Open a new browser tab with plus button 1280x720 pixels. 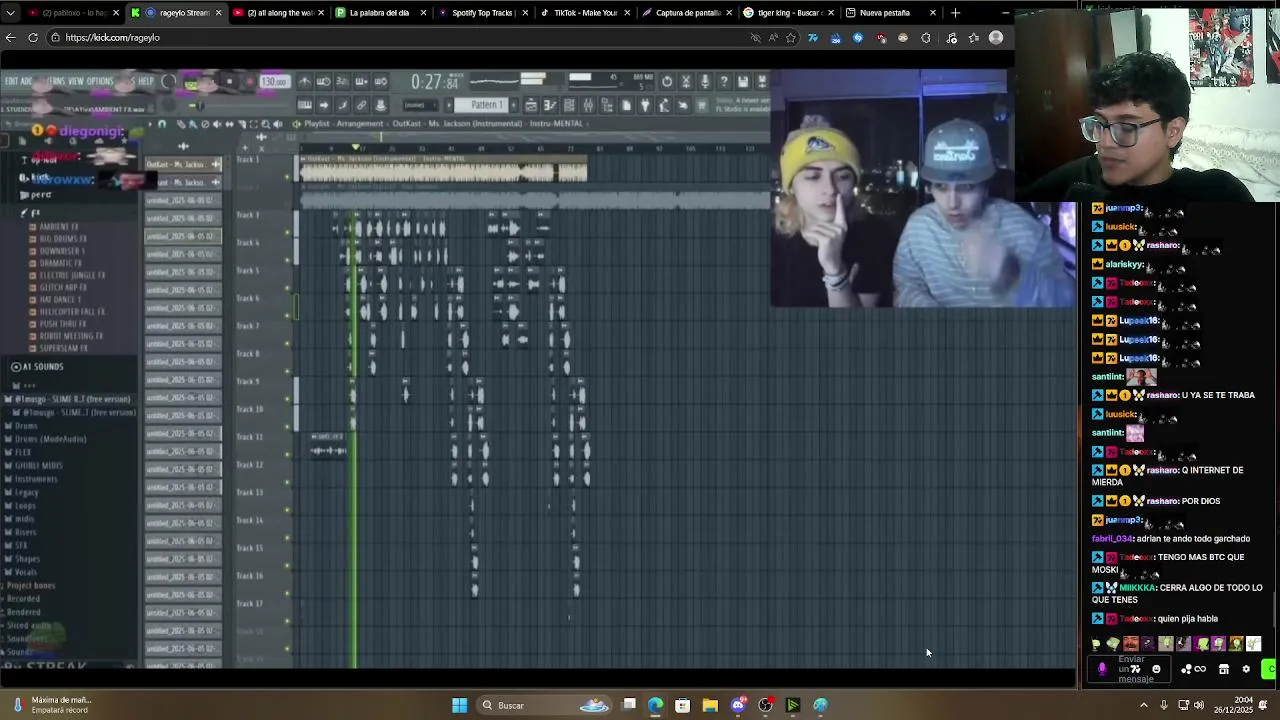coord(955,13)
